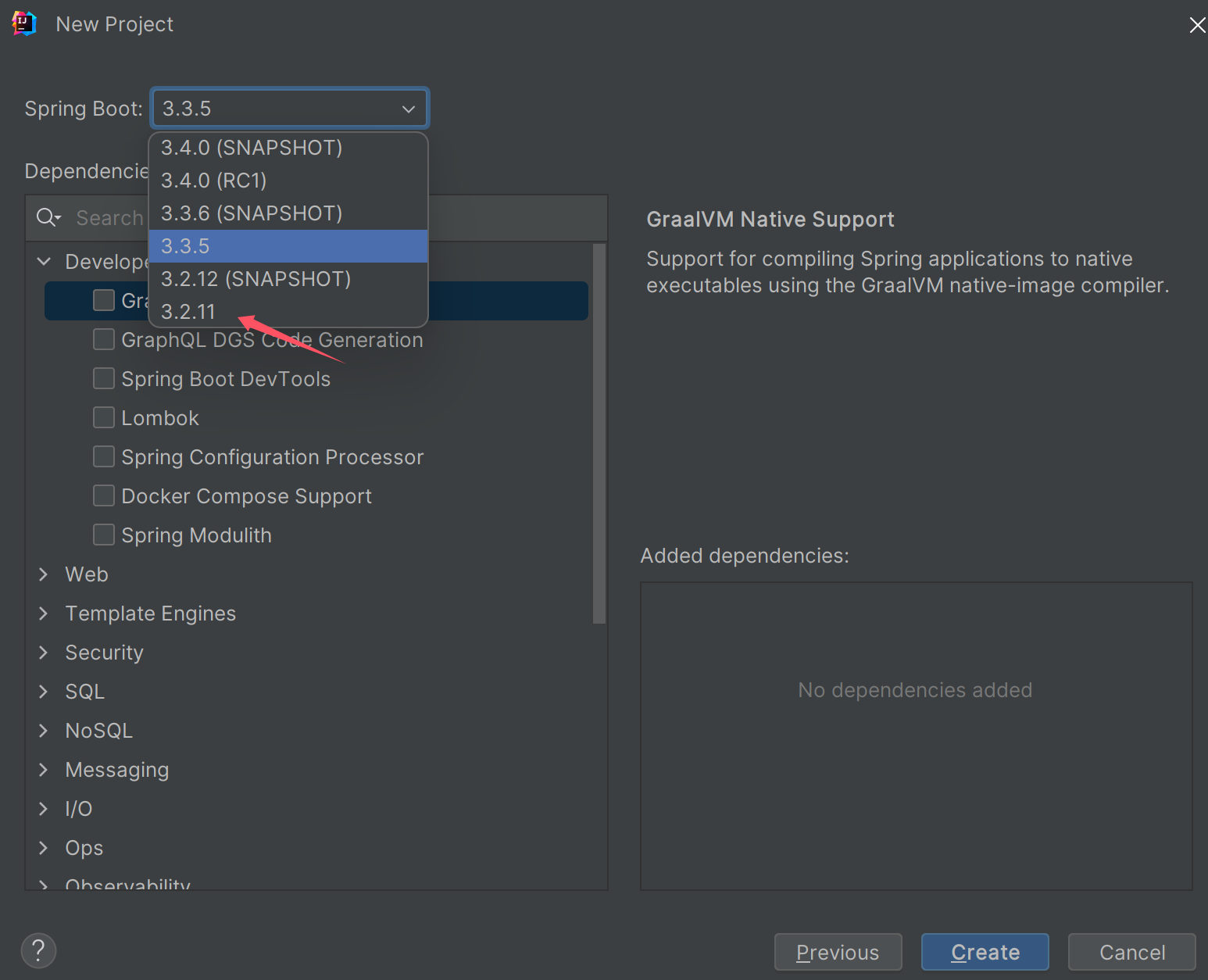Select highlighted version 3.3.5 in list
This screenshot has height=980, width=1208.
[288, 246]
